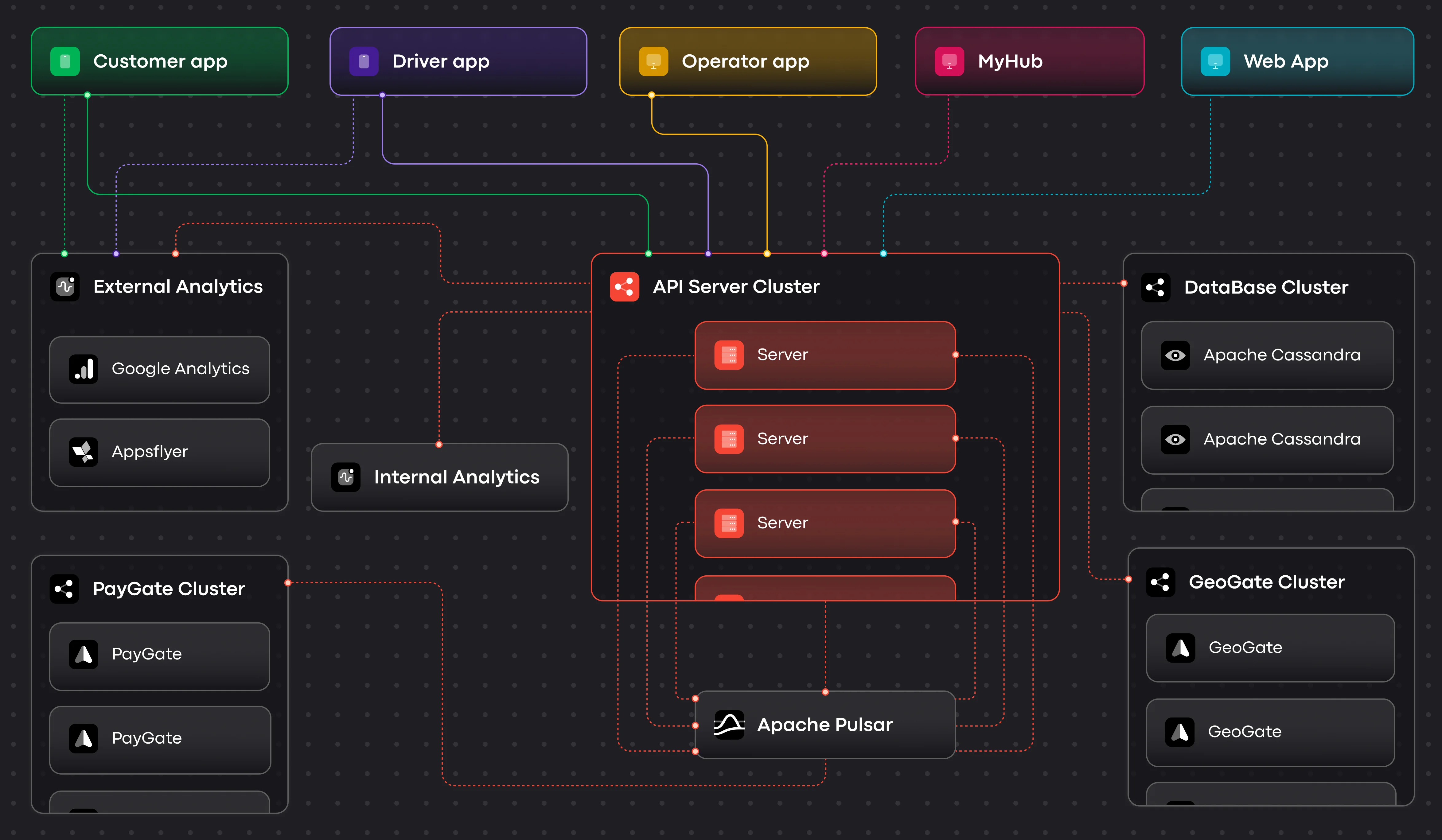Click the Internal Analytics pulse icon
1442x840 pixels.
[x=346, y=477]
